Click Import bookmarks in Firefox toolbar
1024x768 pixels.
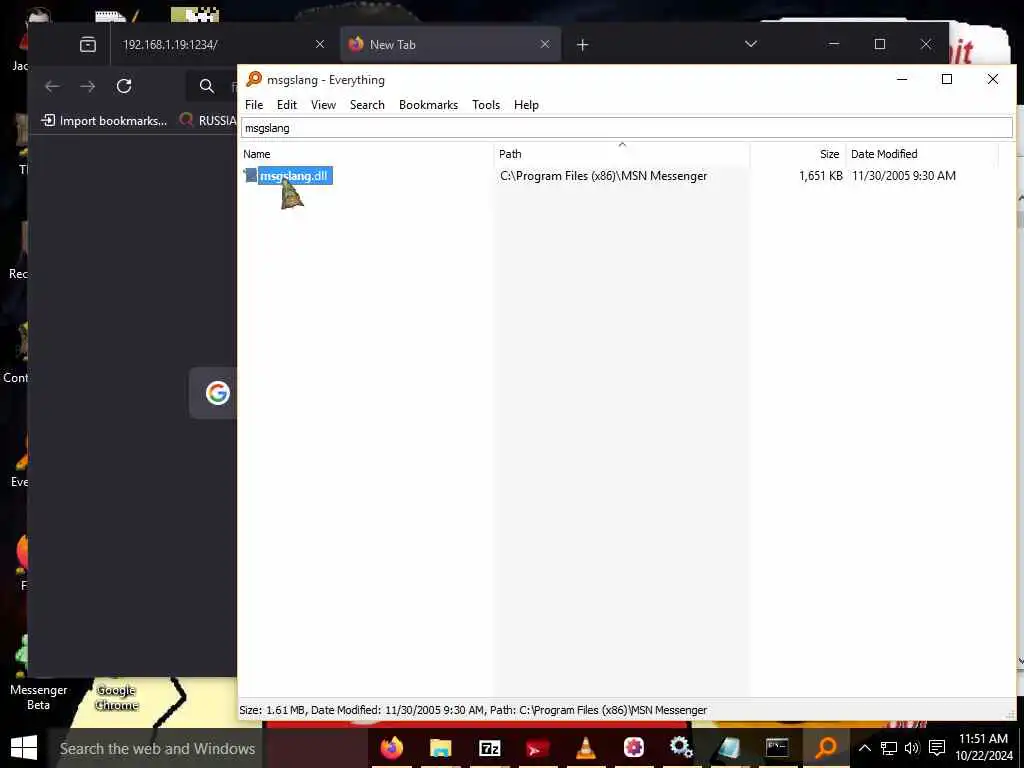104,120
